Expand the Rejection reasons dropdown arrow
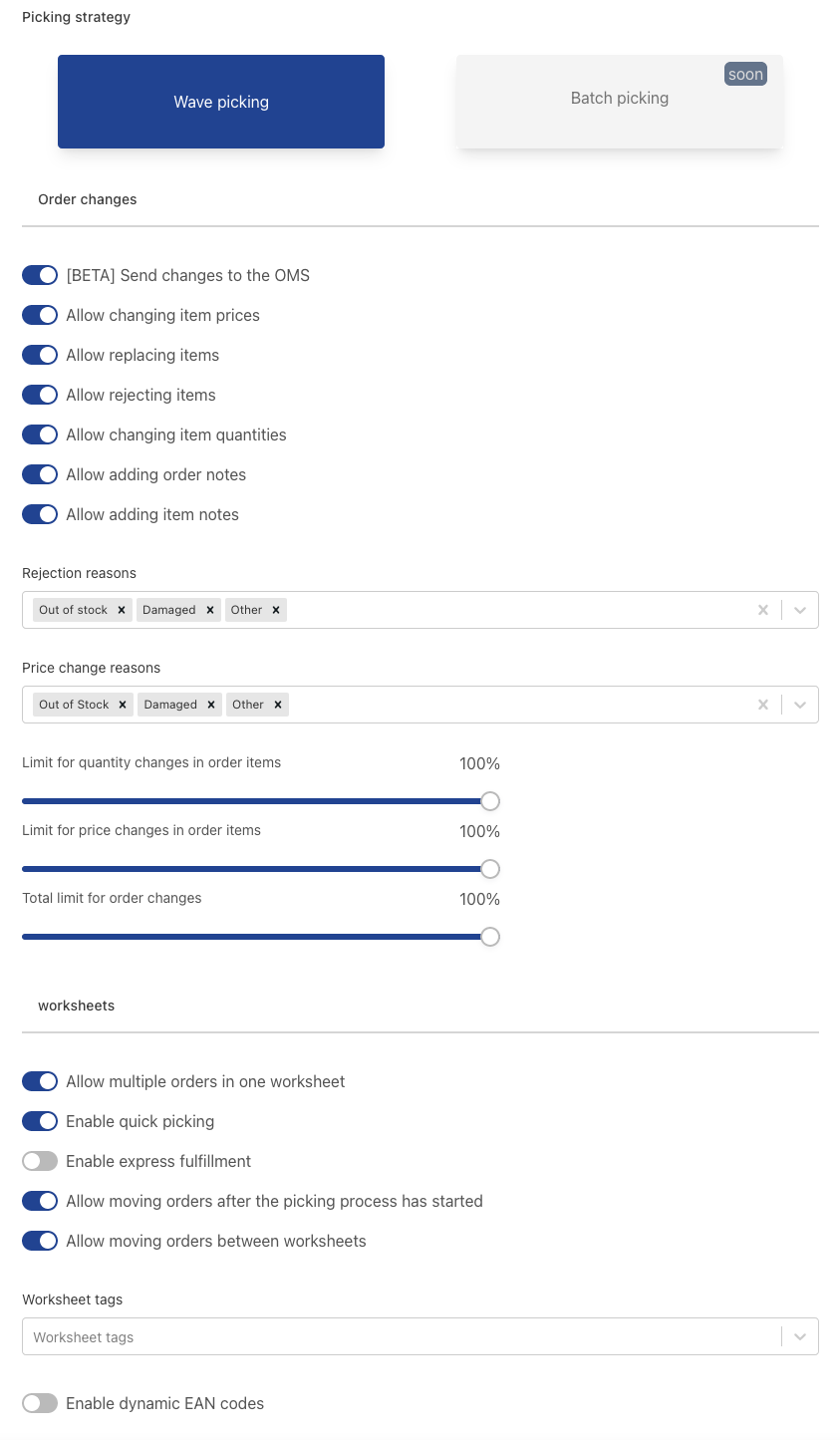840x1440 pixels. pos(800,610)
